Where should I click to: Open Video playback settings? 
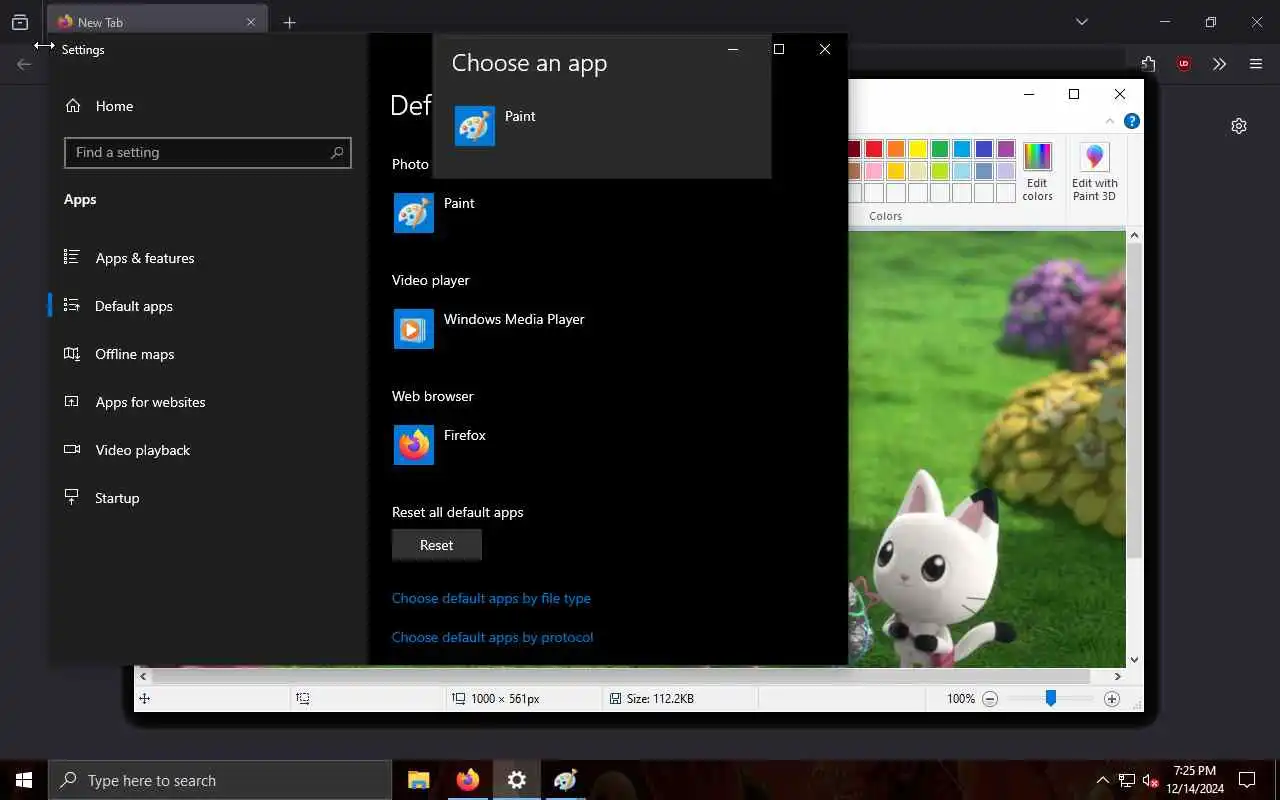[x=127, y=450]
